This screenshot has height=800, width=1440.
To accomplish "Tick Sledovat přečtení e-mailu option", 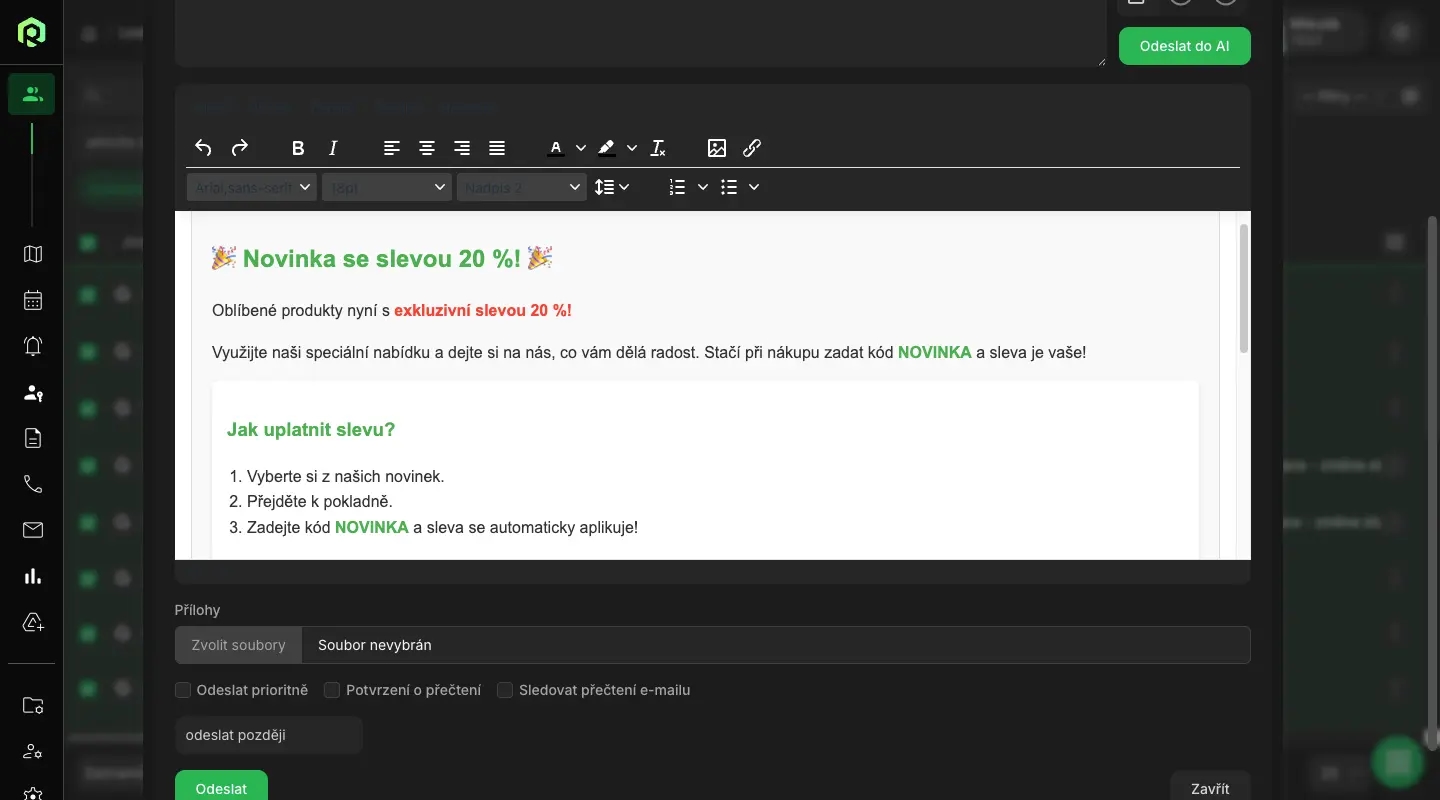I will coord(505,690).
